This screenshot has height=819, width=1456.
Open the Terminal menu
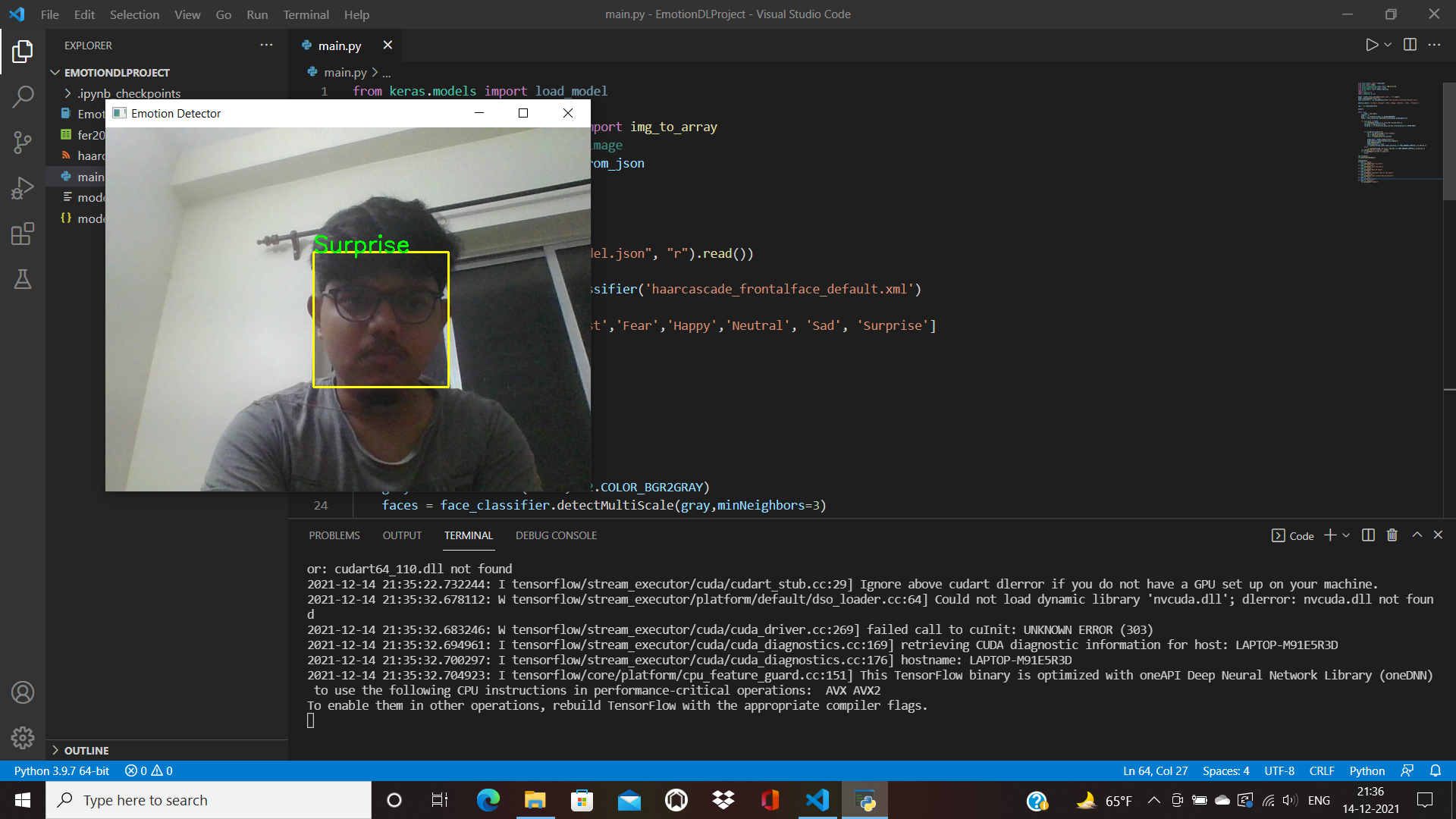pos(306,14)
